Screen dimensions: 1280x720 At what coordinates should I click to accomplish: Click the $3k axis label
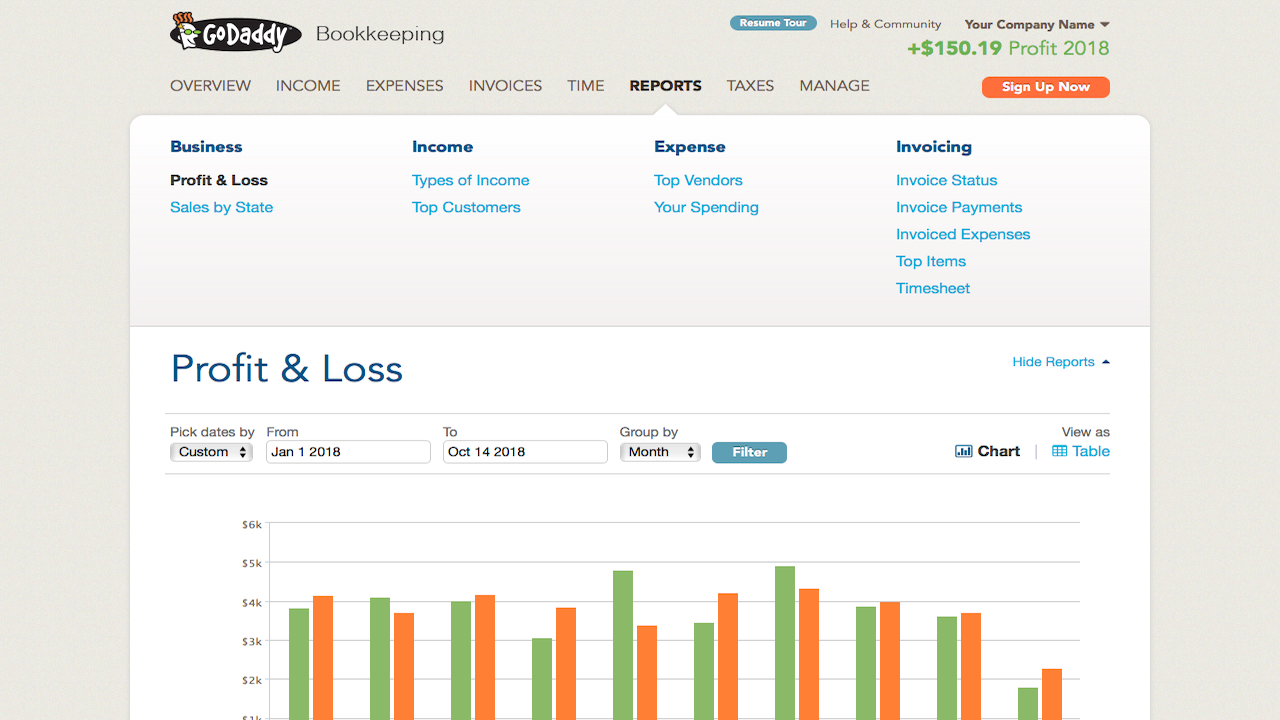(252, 641)
